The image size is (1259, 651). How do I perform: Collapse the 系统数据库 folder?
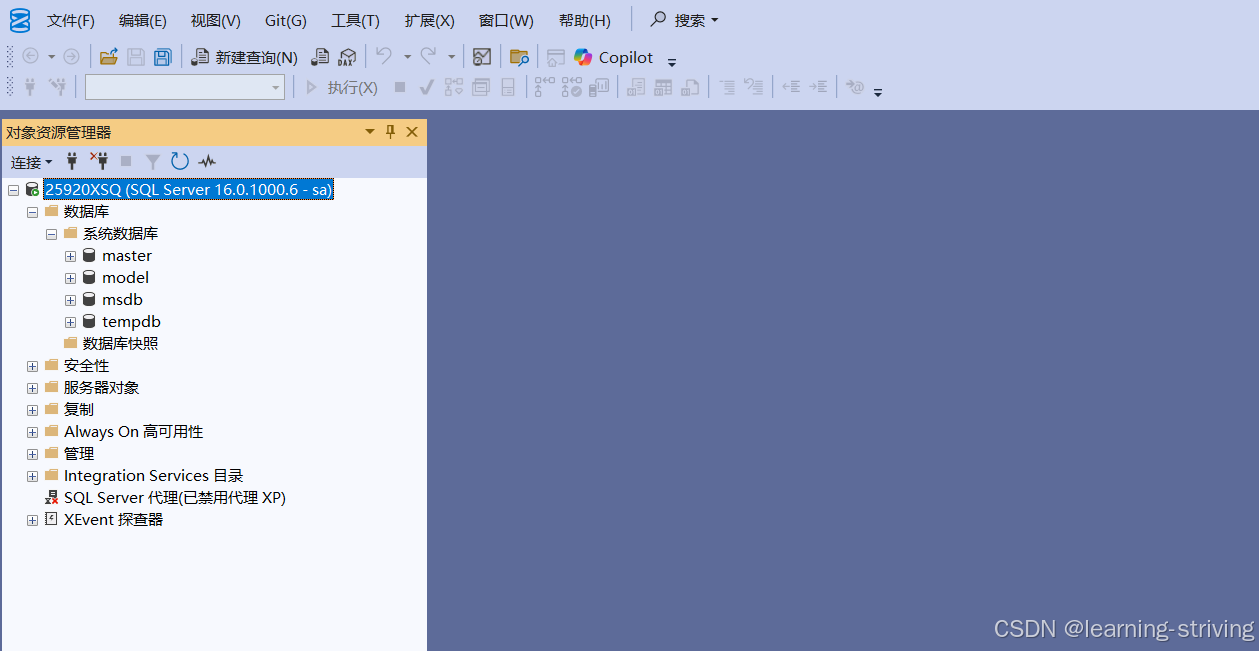coord(52,234)
